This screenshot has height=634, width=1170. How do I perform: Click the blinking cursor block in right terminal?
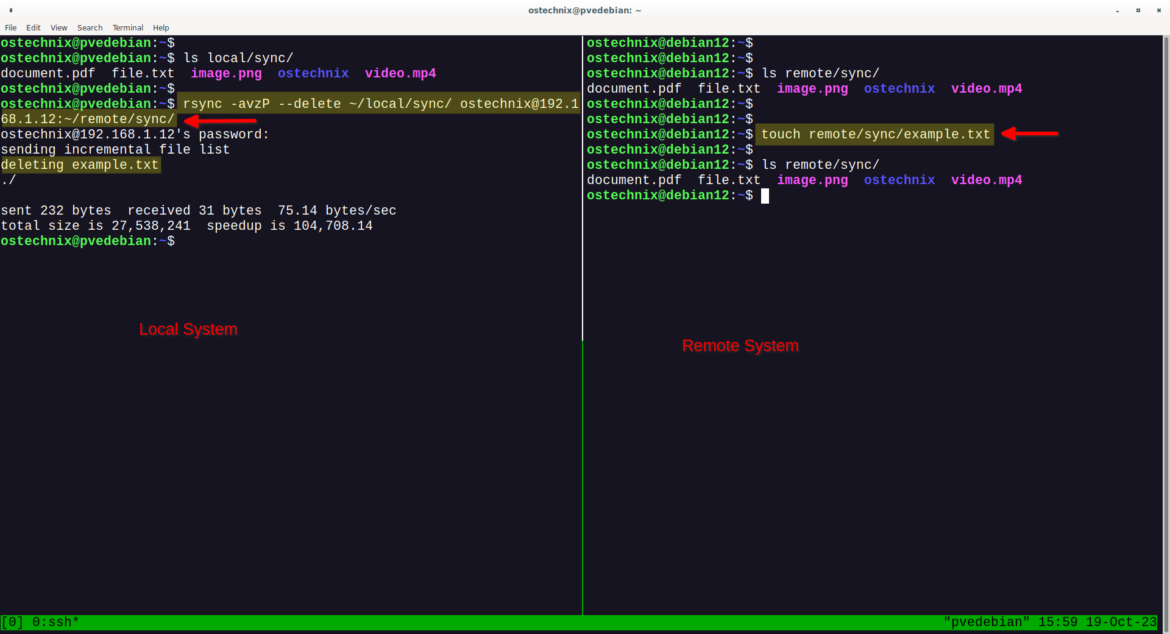(x=764, y=195)
